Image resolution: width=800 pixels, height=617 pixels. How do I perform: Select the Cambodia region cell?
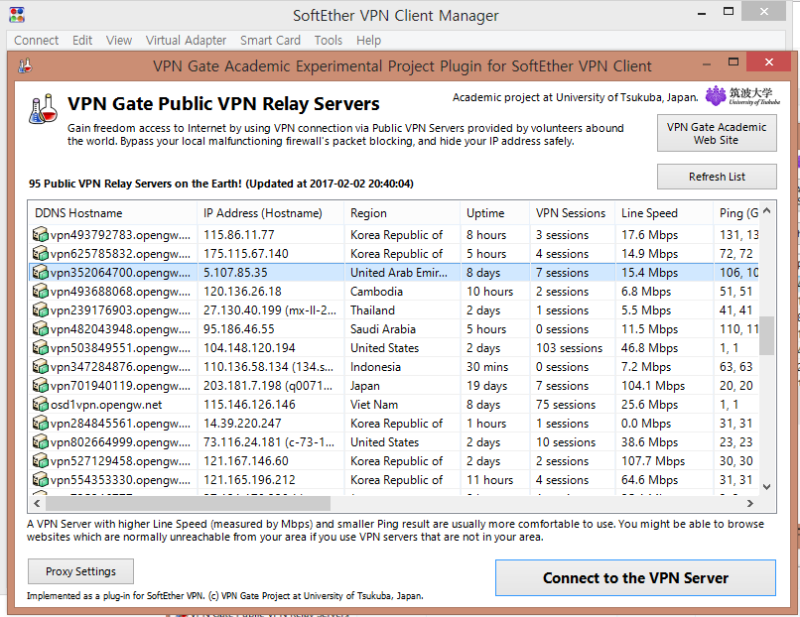tap(376, 291)
